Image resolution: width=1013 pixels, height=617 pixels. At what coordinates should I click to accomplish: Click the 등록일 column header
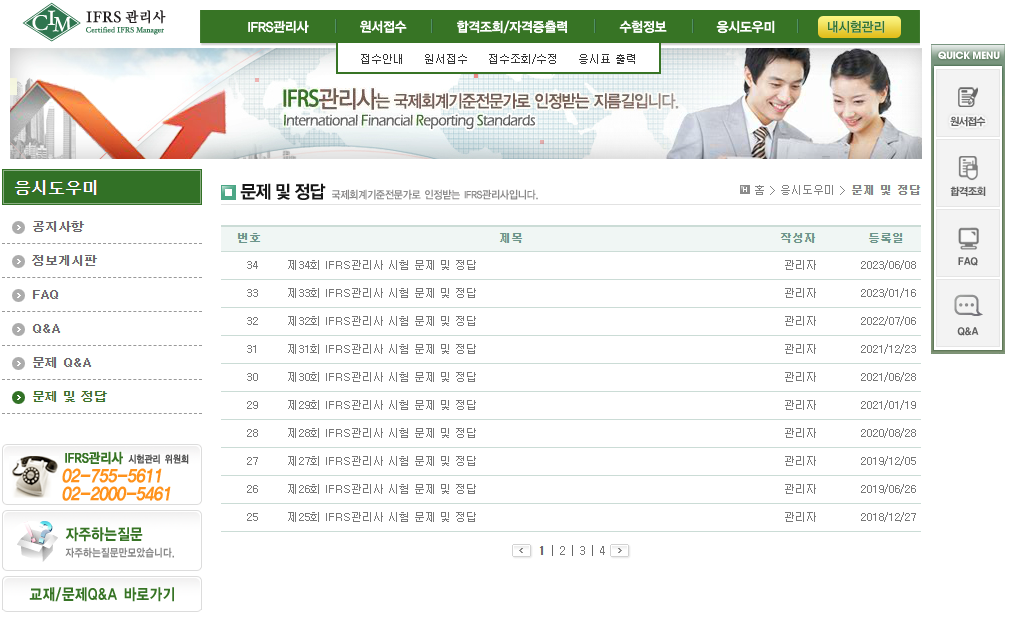(x=886, y=238)
